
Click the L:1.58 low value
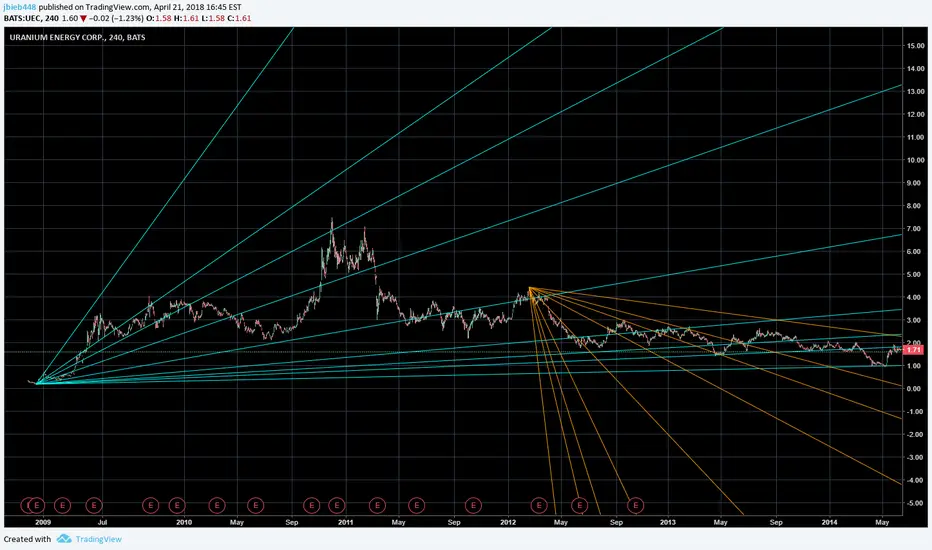click(212, 18)
